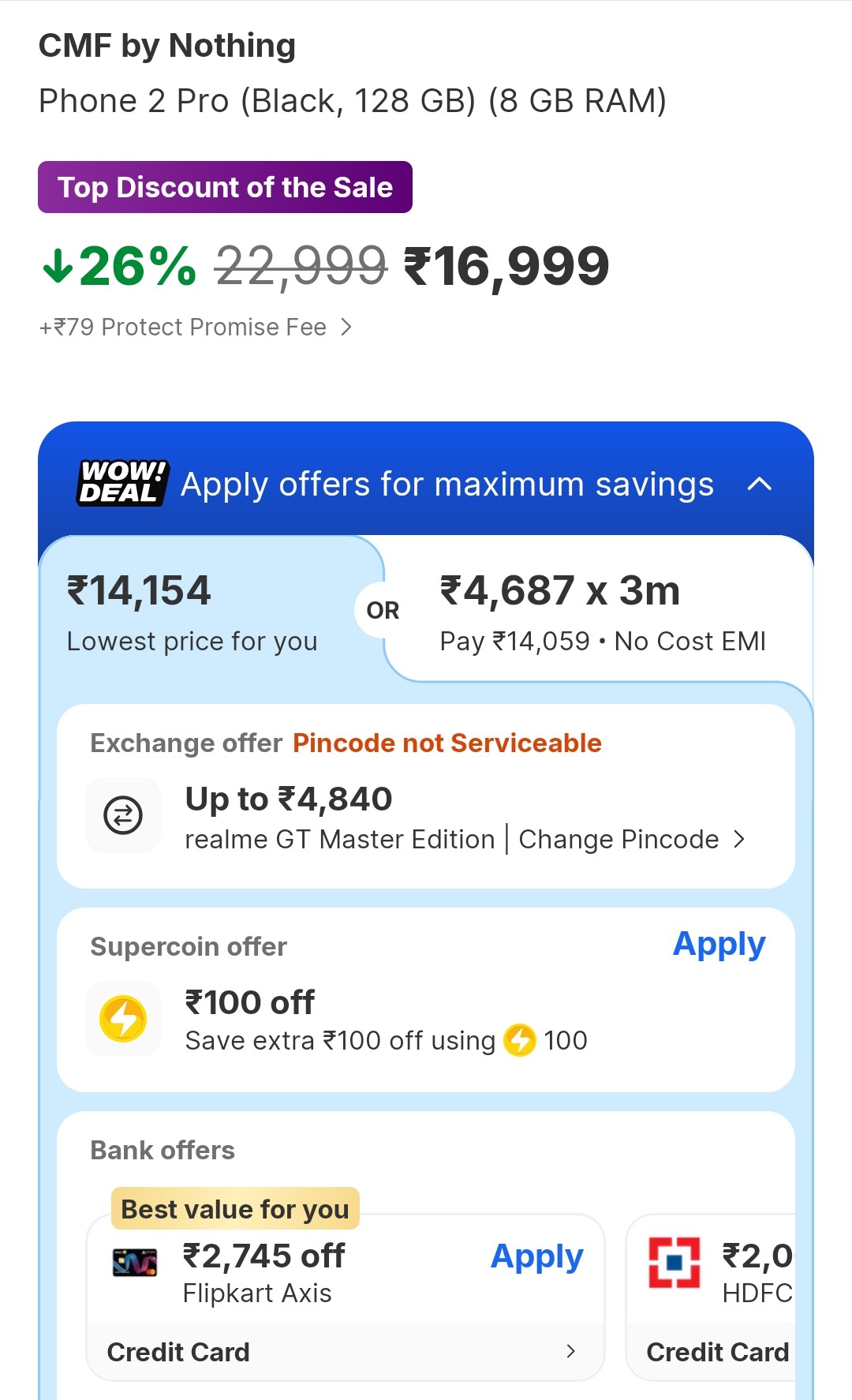This screenshot has width=852, height=1400.
Task: Collapse the Apply offers section chevron
Action: pyautogui.click(x=759, y=484)
